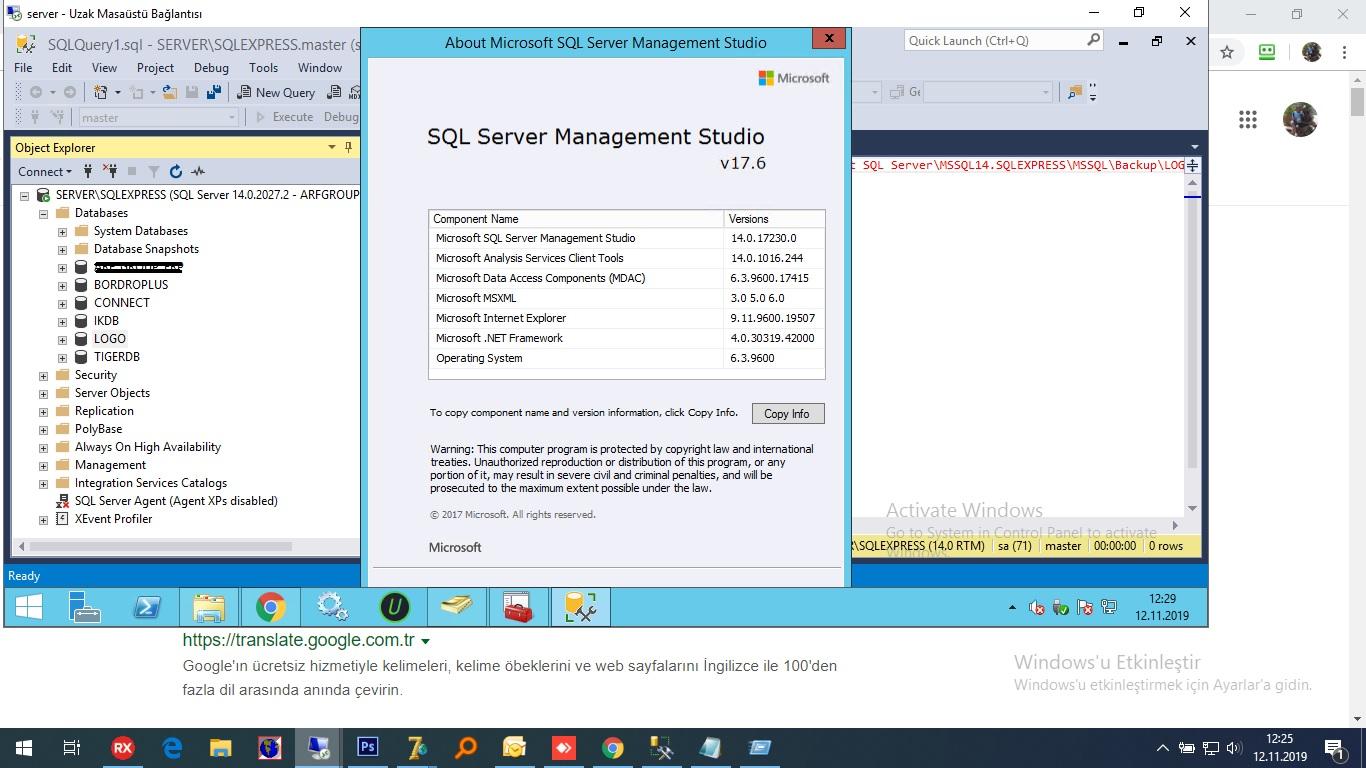
Task: Click the Versions column header
Action: (x=774, y=218)
